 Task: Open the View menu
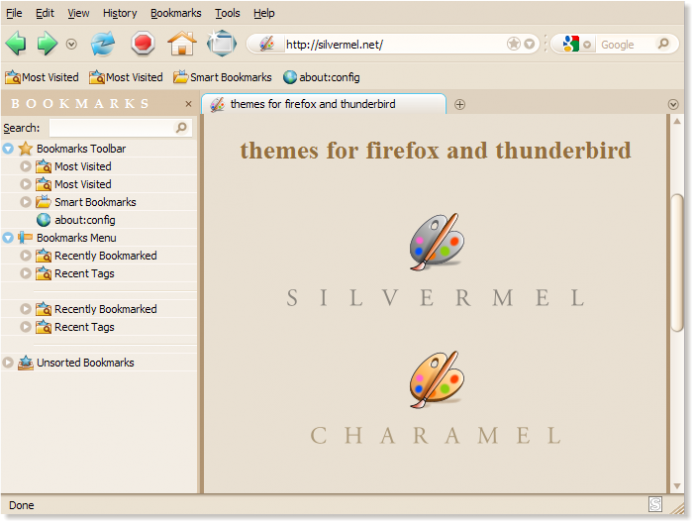click(78, 13)
